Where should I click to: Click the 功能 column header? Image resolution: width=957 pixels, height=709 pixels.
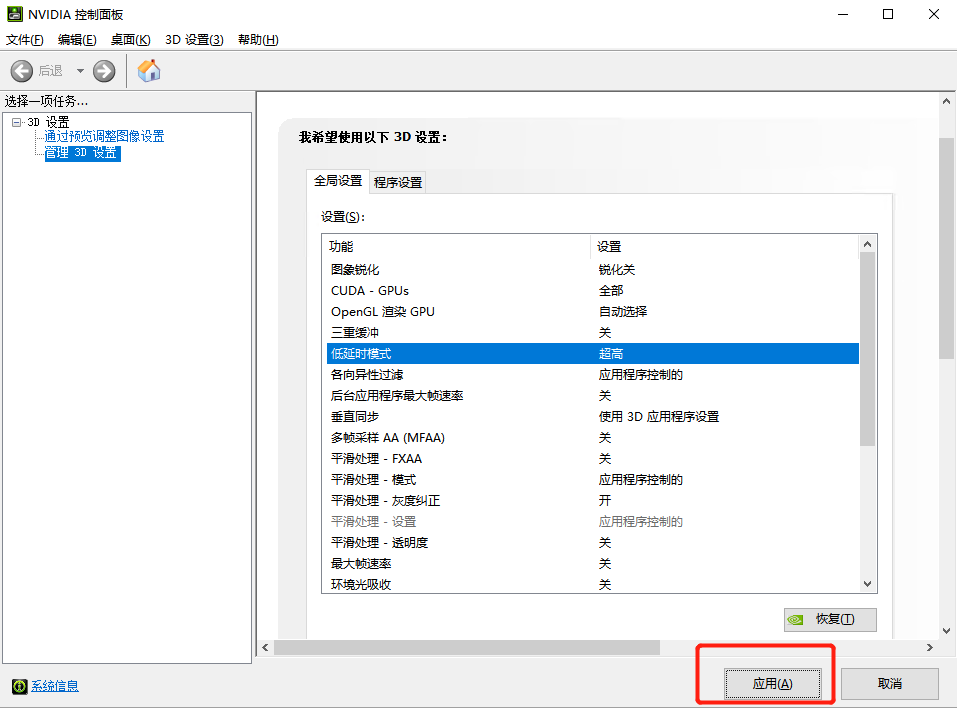457,247
